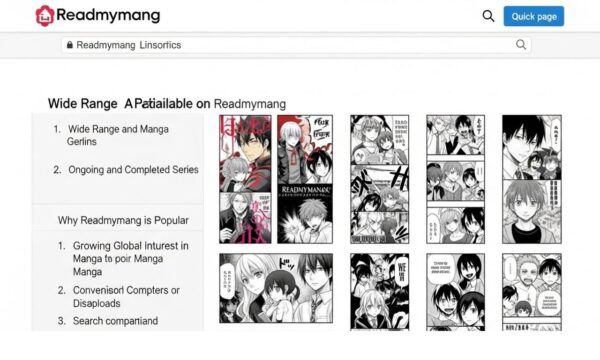This screenshot has width=600, height=360.
Task: Open the Readmymang site title link
Action: pyautogui.click(x=108, y=15)
